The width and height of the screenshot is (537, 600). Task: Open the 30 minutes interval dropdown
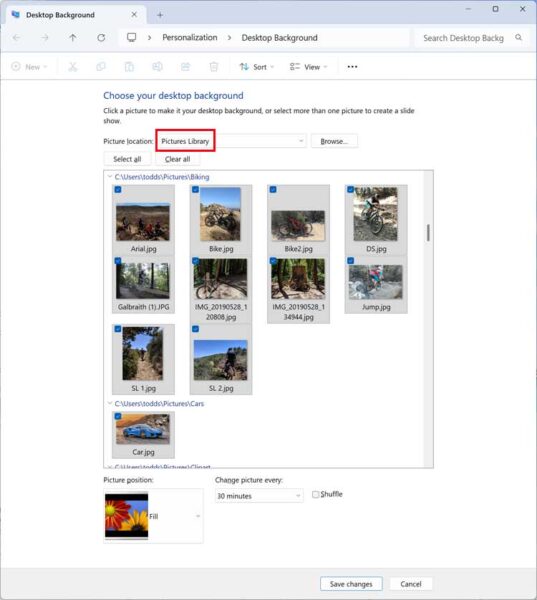click(x=259, y=496)
